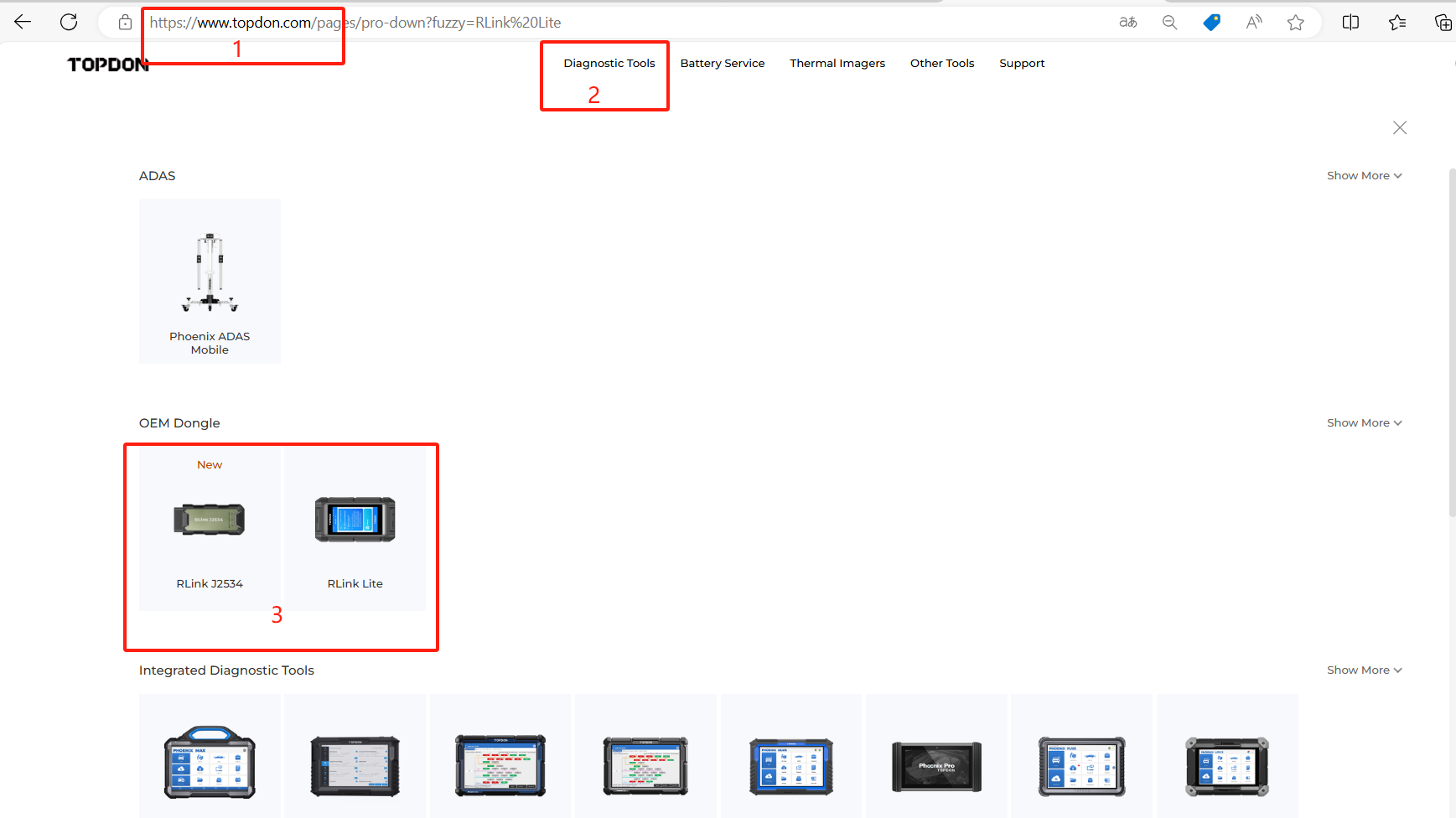Screen dimensions: 1456x818
Task: Open the fourth diagnostic tablet thumbnail
Action: (645, 765)
